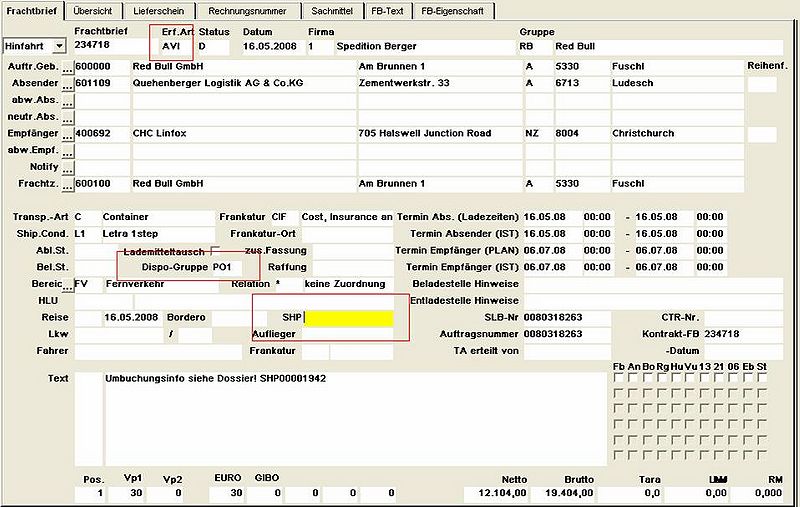Open the Lieferschein tab
Viewport: 800px width, 507px height.
click(x=159, y=11)
